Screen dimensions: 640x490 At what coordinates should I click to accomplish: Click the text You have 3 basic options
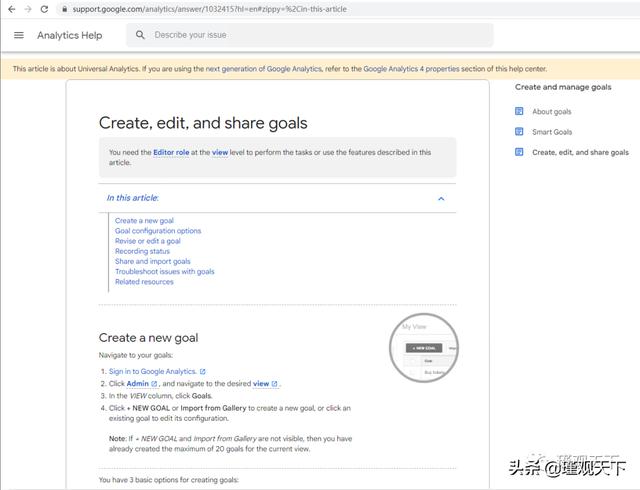coord(169,480)
